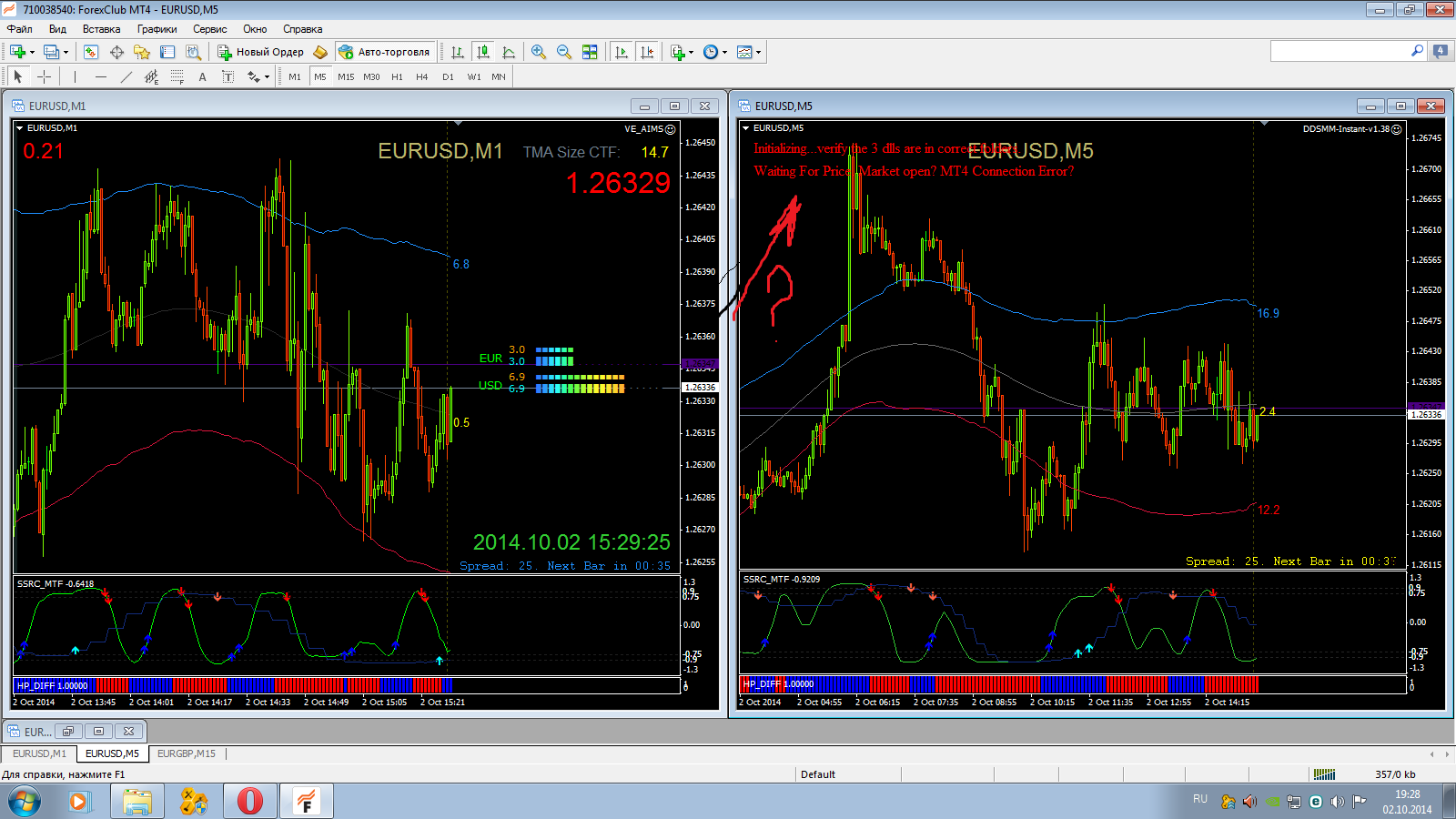The width and height of the screenshot is (1456, 819).
Task: Click the triangle beside EURUSD,M1 chart label
Action: click(x=20, y=128)
